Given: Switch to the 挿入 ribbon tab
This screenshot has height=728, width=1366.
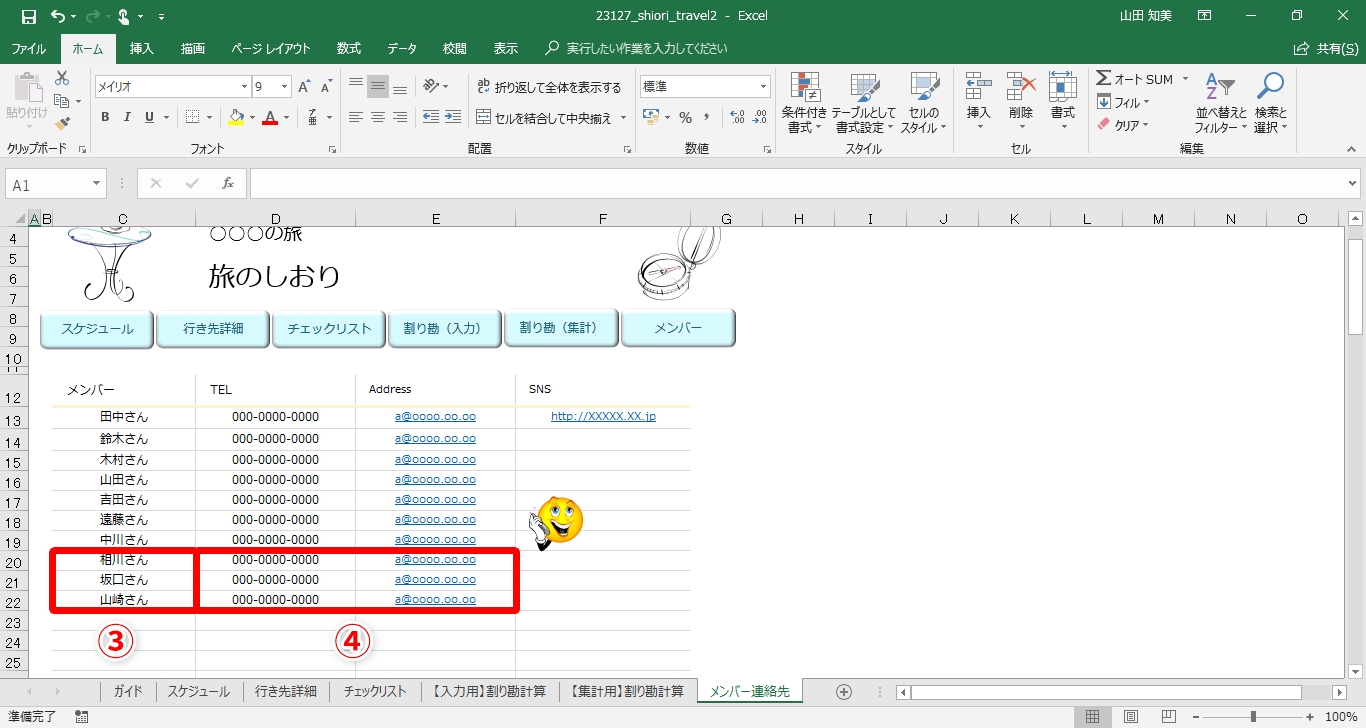Looking at the screenshot, I should pyautogui.click(x=142, y=48).
